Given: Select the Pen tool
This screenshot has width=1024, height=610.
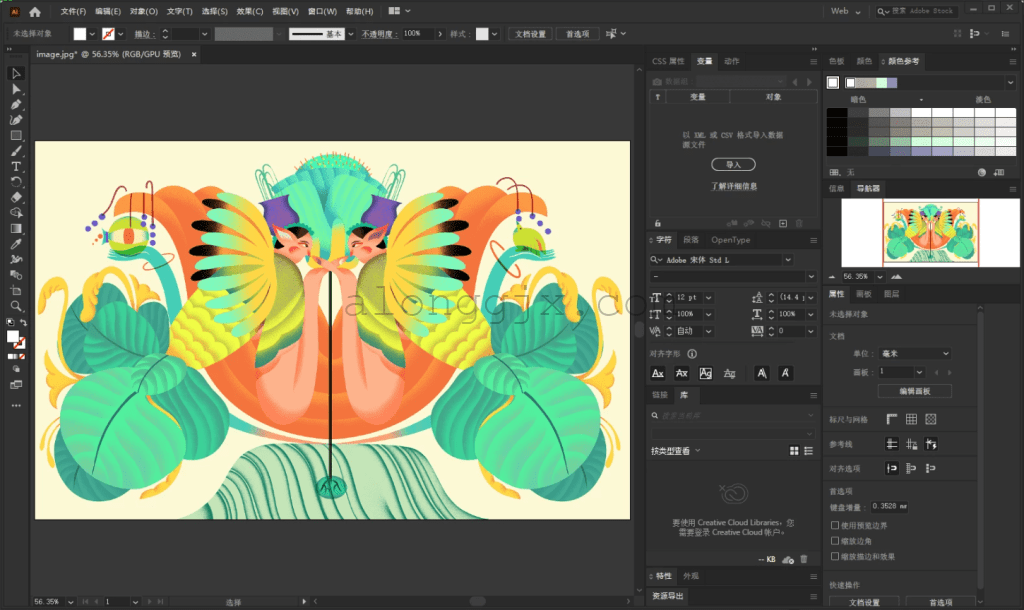Looking at the screenshot, I should point(16,105).
